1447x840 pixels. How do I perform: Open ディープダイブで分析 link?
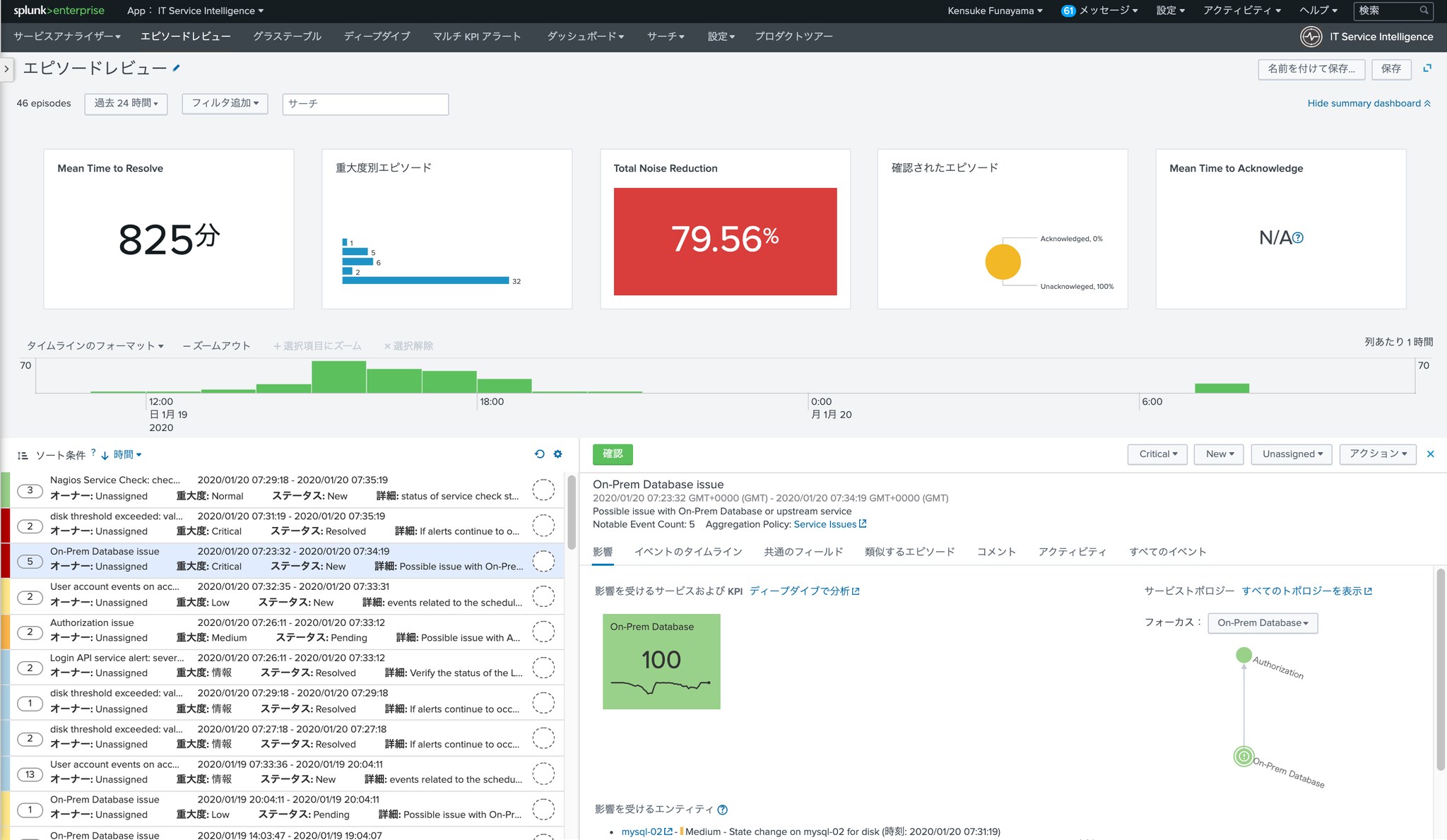(804, 591)
